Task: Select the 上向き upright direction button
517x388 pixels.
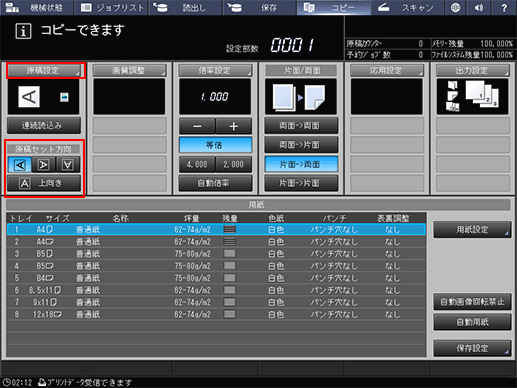Action: 44,183
